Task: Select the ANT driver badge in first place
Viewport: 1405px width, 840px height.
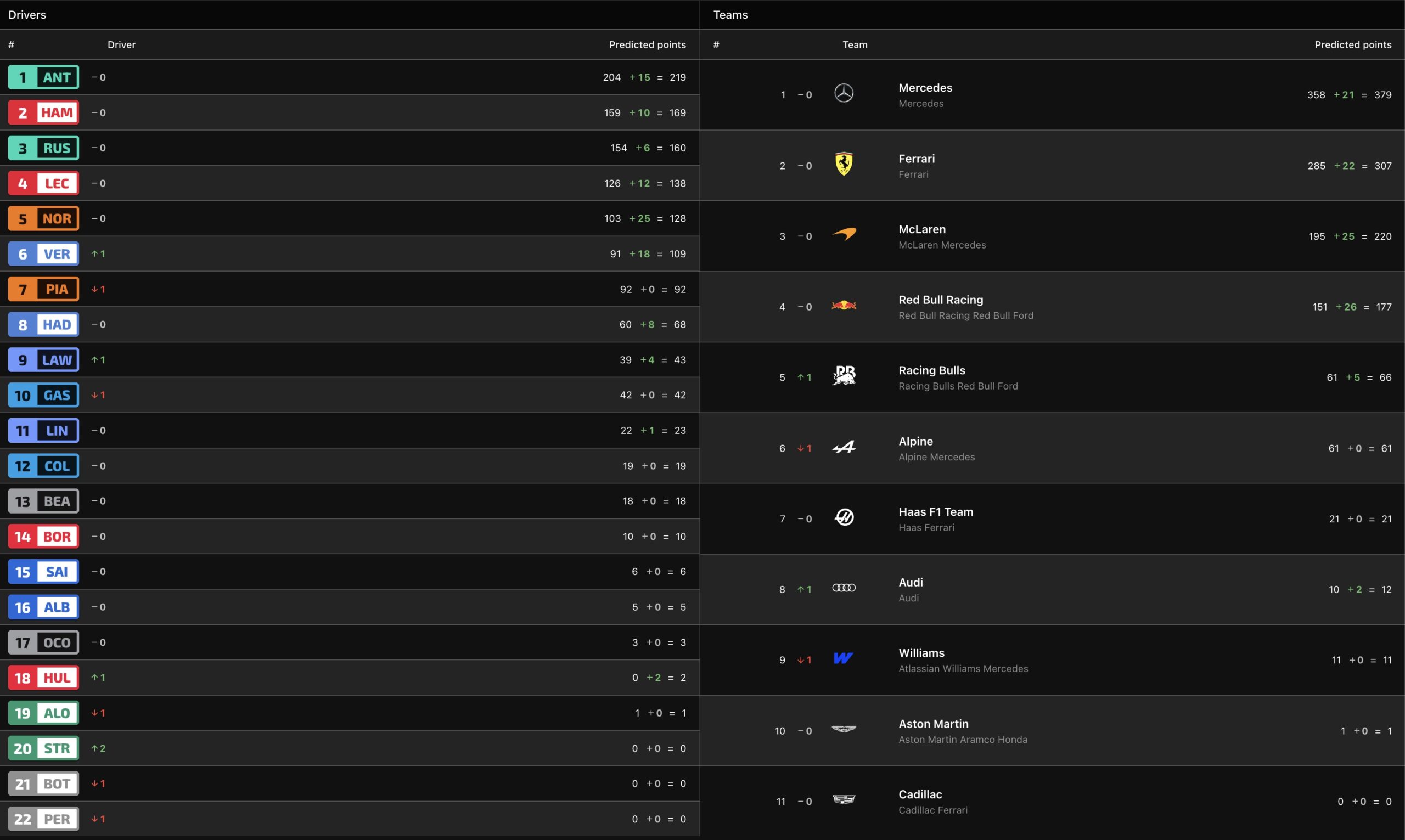Action: (43, 77)
